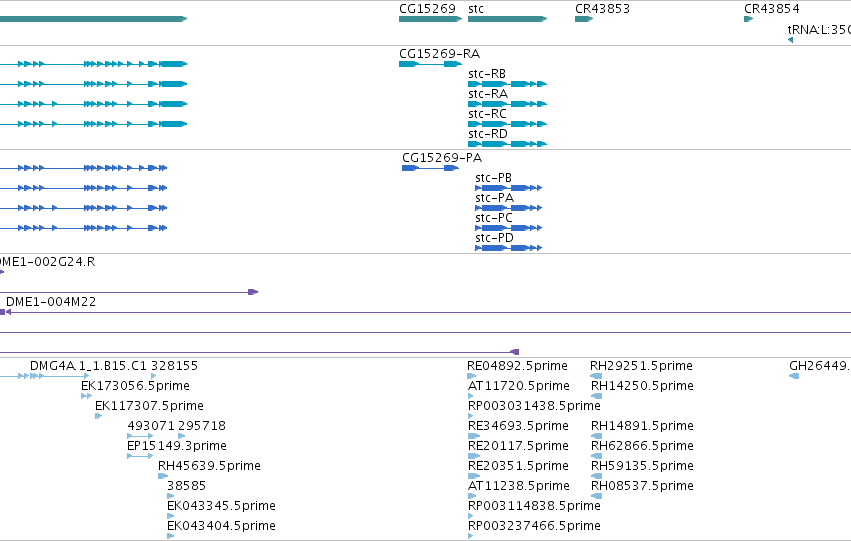Screen dimensions: 851x541
Task: Select the RH08537.5prime EST
Action: [x=596, y=496]
